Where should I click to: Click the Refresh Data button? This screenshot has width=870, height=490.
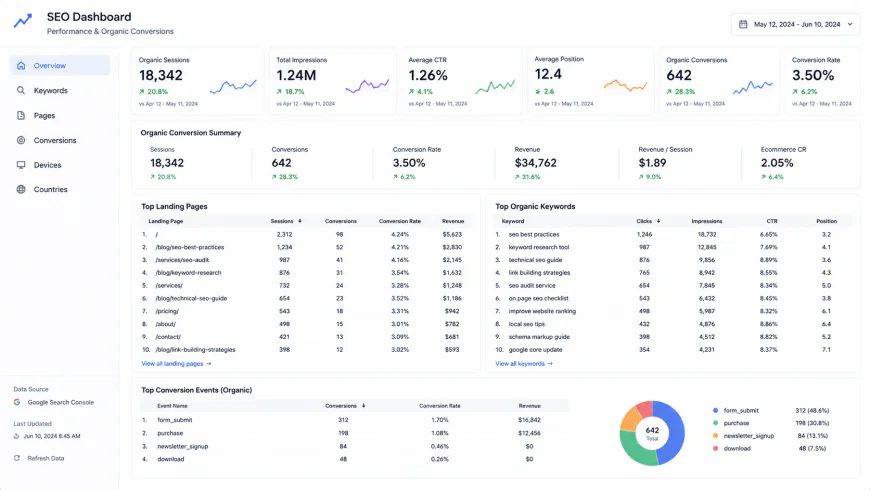pyautogui.click(x=39, y=458)
